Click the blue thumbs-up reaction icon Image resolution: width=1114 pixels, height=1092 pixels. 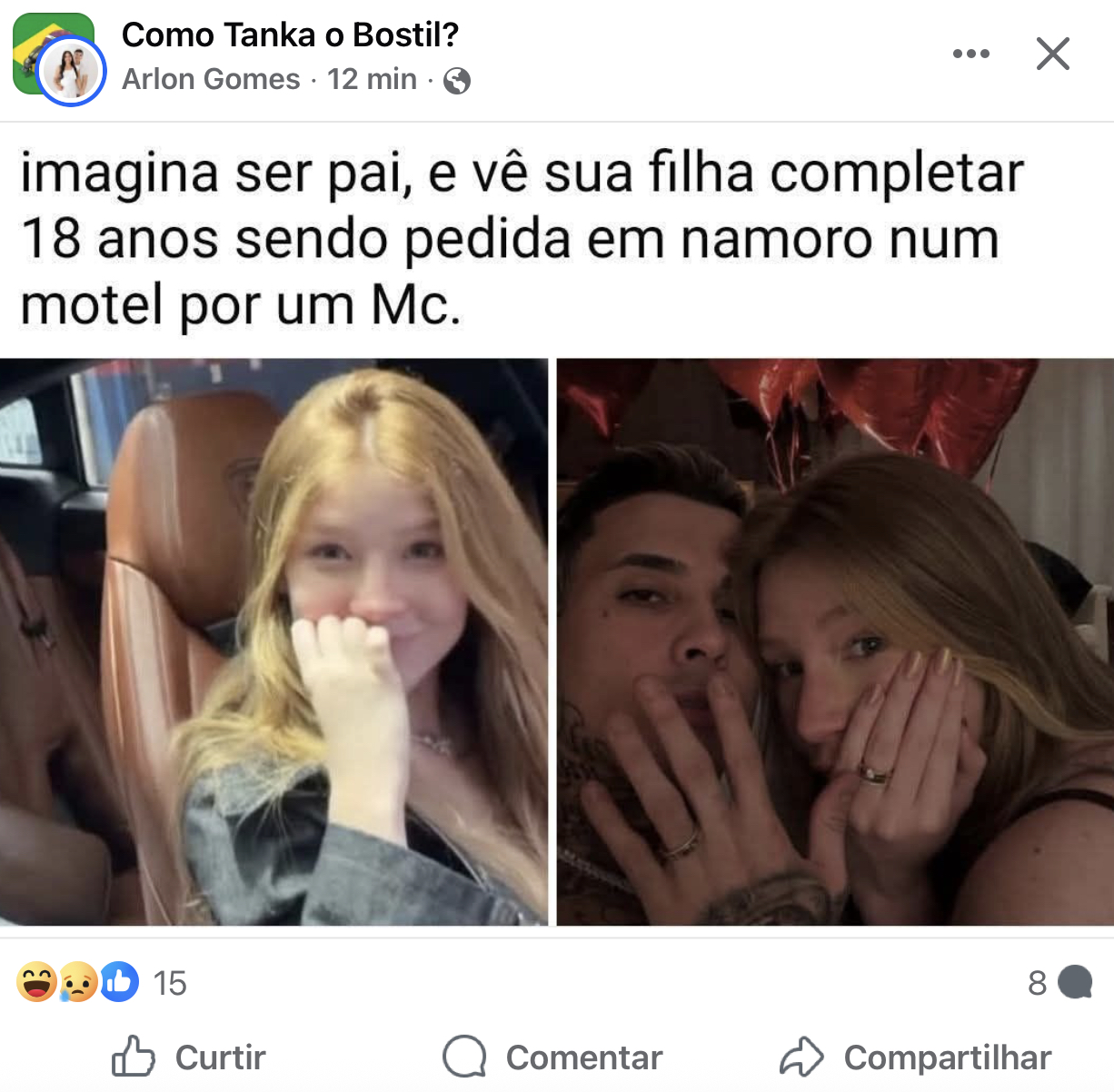click(x=119, y=982)
